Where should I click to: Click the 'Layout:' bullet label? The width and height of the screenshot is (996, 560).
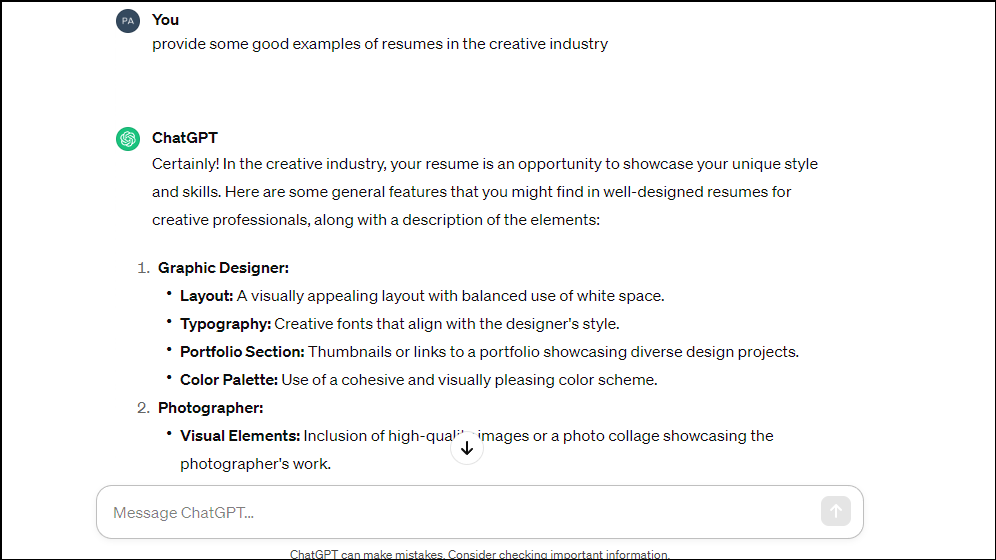point(206,296)
